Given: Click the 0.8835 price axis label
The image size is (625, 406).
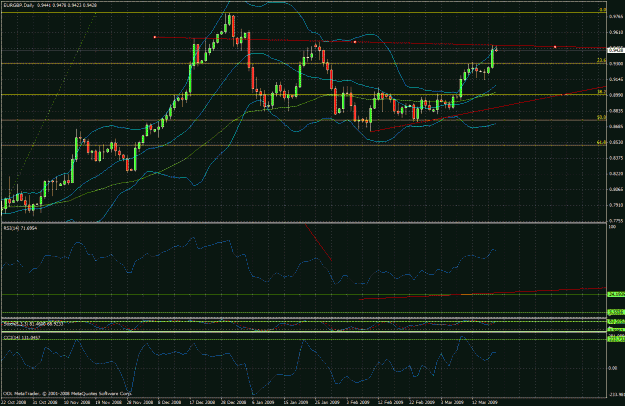Looking at the screenshot, I should point(616,111).
